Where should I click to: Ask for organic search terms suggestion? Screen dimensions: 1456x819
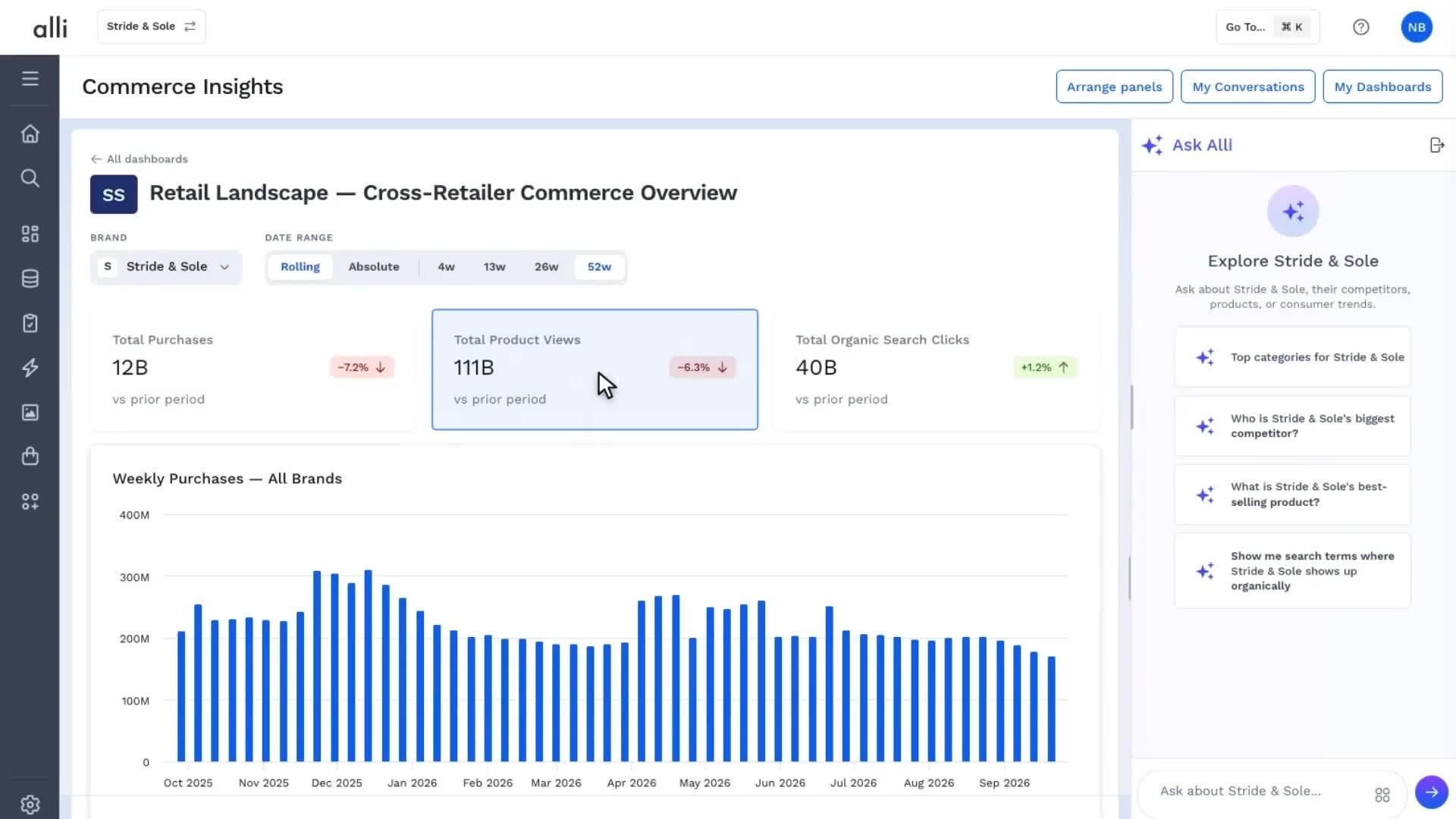1292,571
